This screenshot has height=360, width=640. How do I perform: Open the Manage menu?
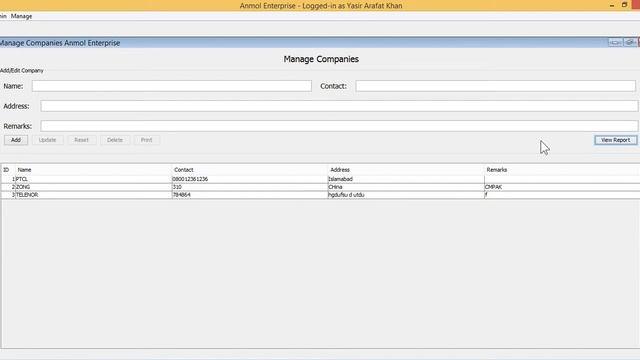pos(21,16)
